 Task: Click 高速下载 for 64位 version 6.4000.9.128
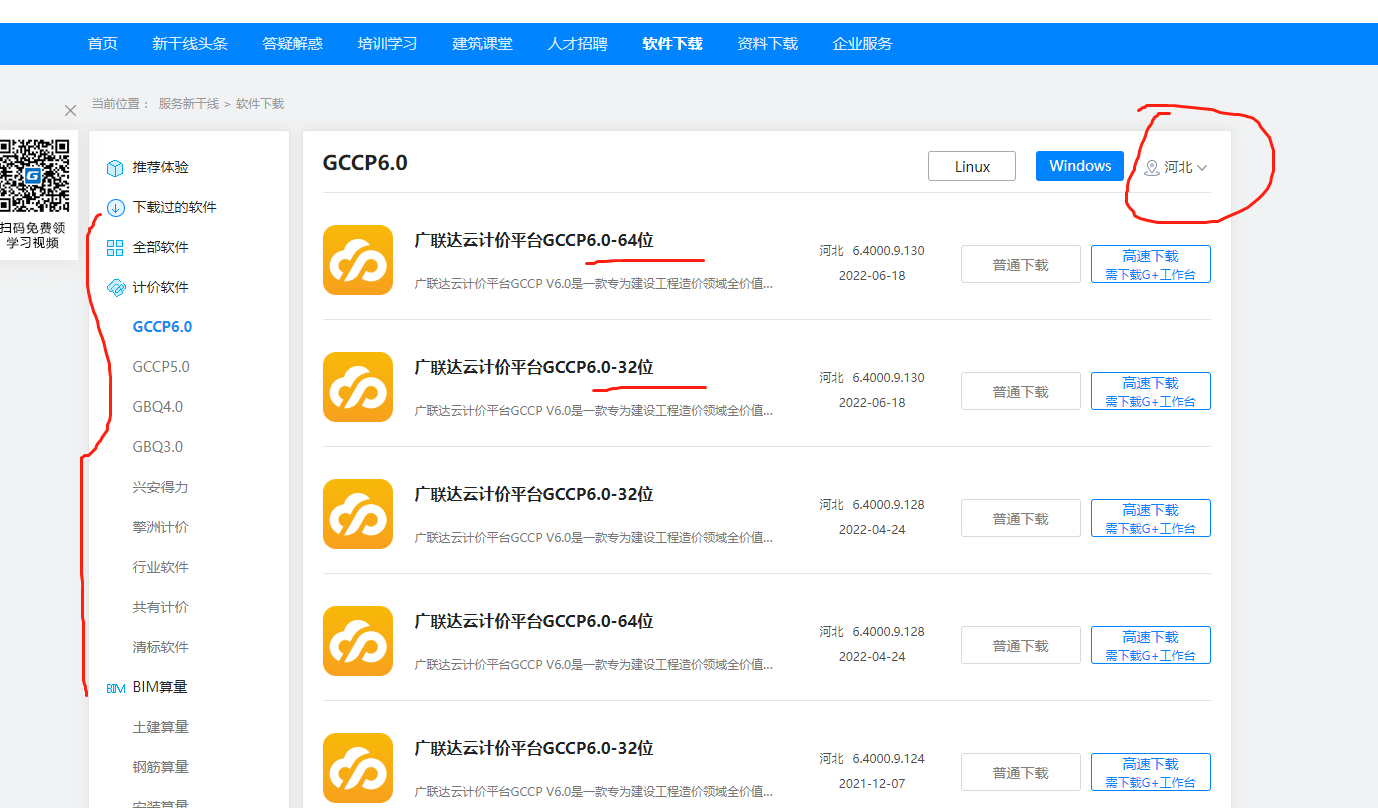1151,646
